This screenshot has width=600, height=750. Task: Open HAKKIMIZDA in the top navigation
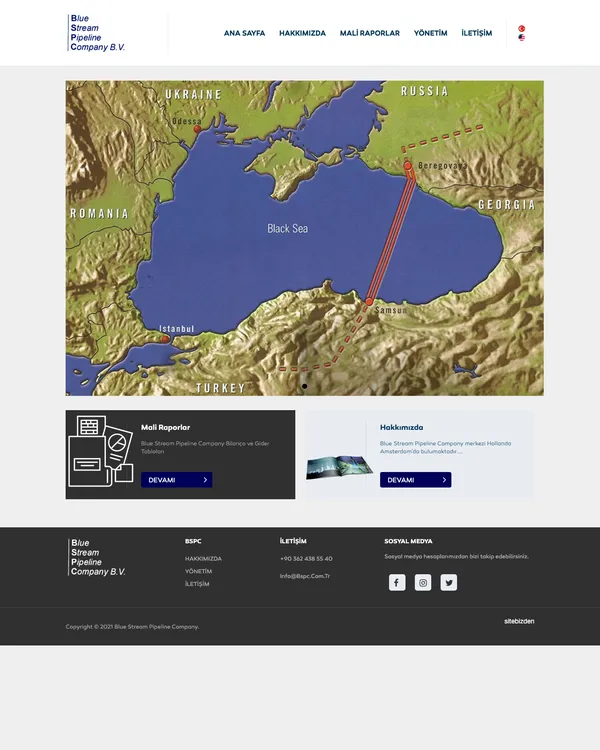pyautogui.click(x=302, y=33)
